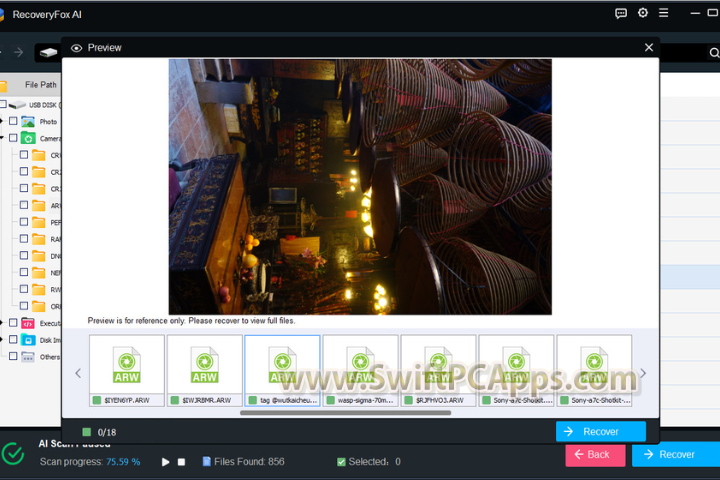Toggle the Selected checkbox in status bar
720x480 pixels.
[x=341, y=462]
